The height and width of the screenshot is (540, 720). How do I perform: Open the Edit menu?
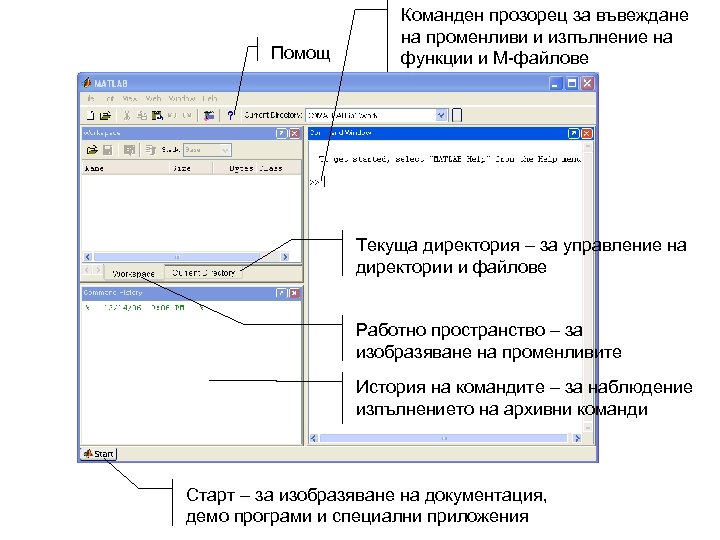point(110,98)
